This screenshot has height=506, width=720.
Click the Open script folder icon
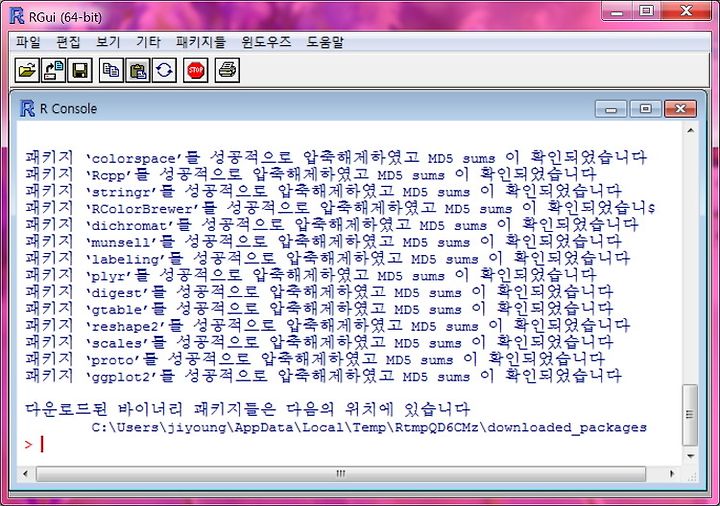click(27, 70)
